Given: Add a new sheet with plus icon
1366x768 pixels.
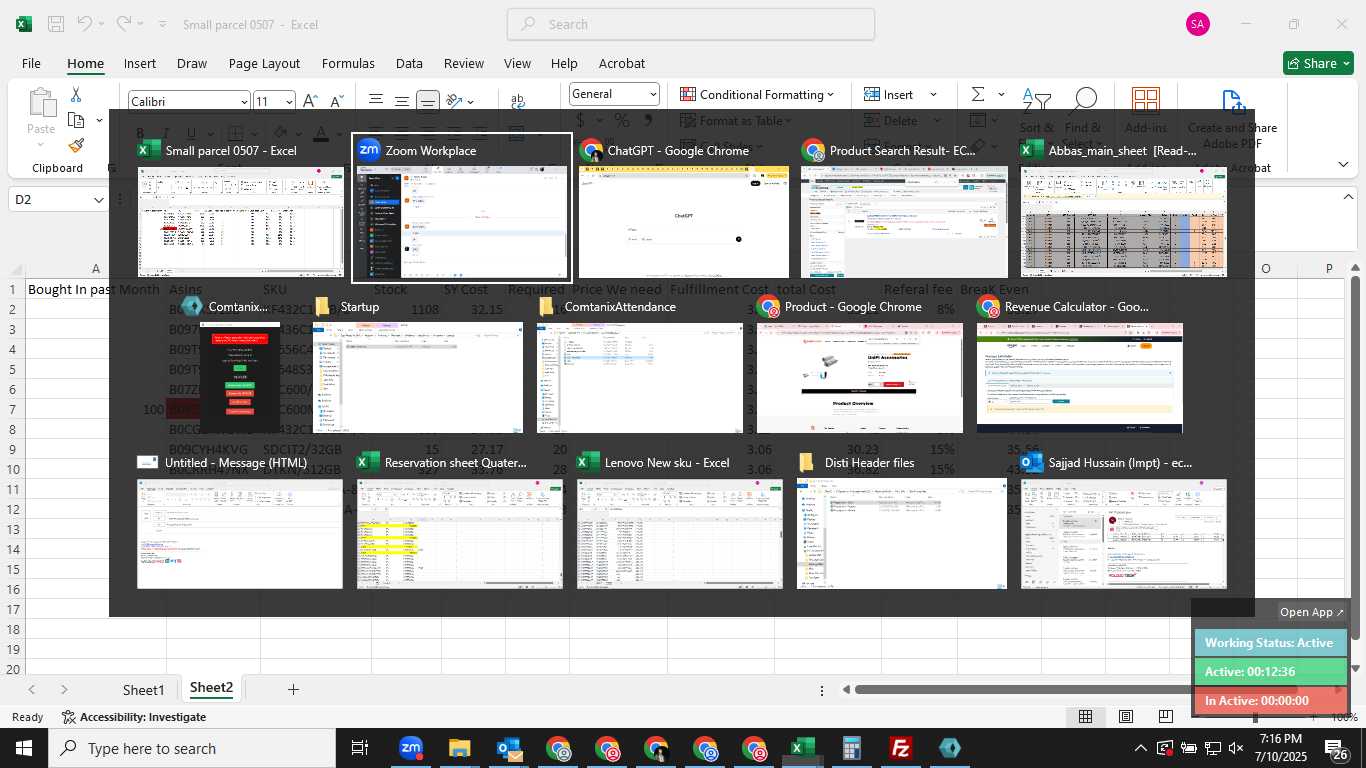Looking at the screenshot, I should pos(293,689).
